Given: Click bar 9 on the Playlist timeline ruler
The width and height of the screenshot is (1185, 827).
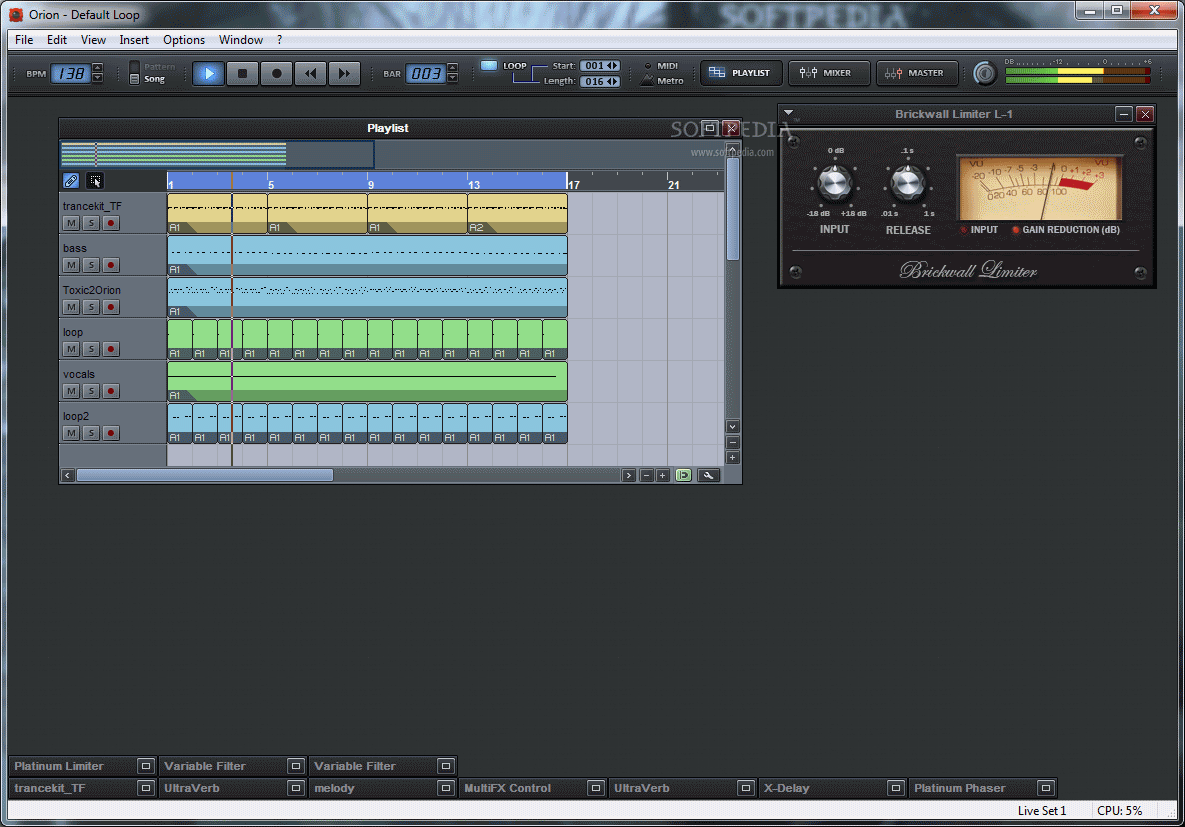Looking at the screenshot, I should pyautogui.click(x=370, y=184).
